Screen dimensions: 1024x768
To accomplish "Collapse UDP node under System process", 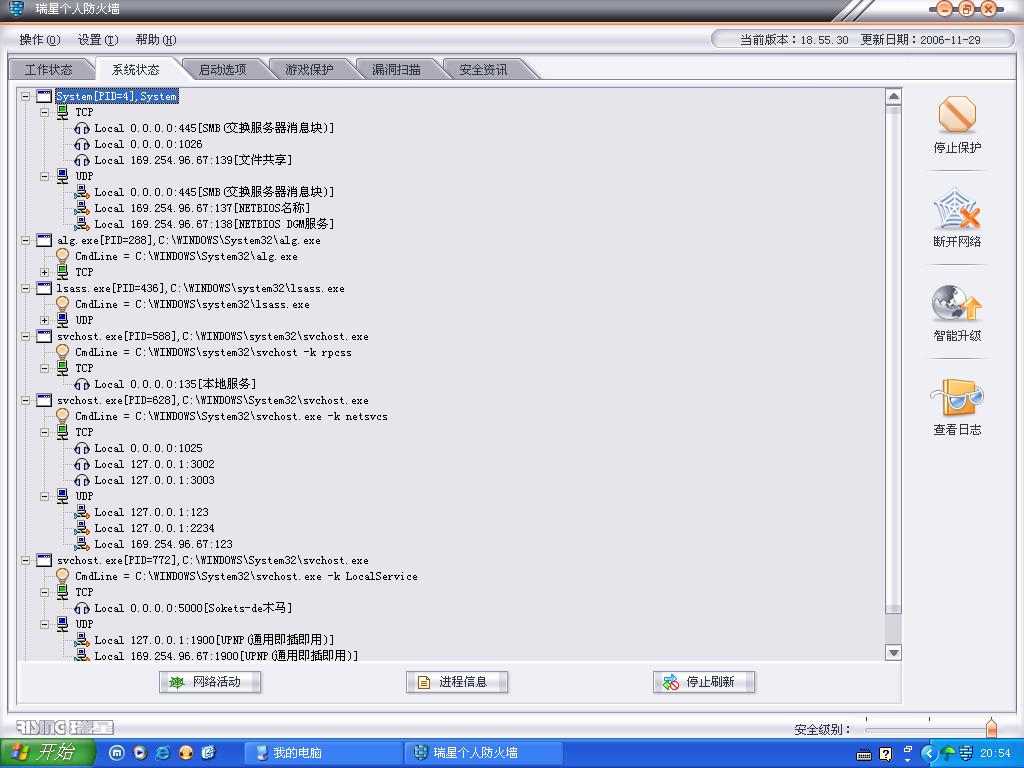I will tap(44, 176).
